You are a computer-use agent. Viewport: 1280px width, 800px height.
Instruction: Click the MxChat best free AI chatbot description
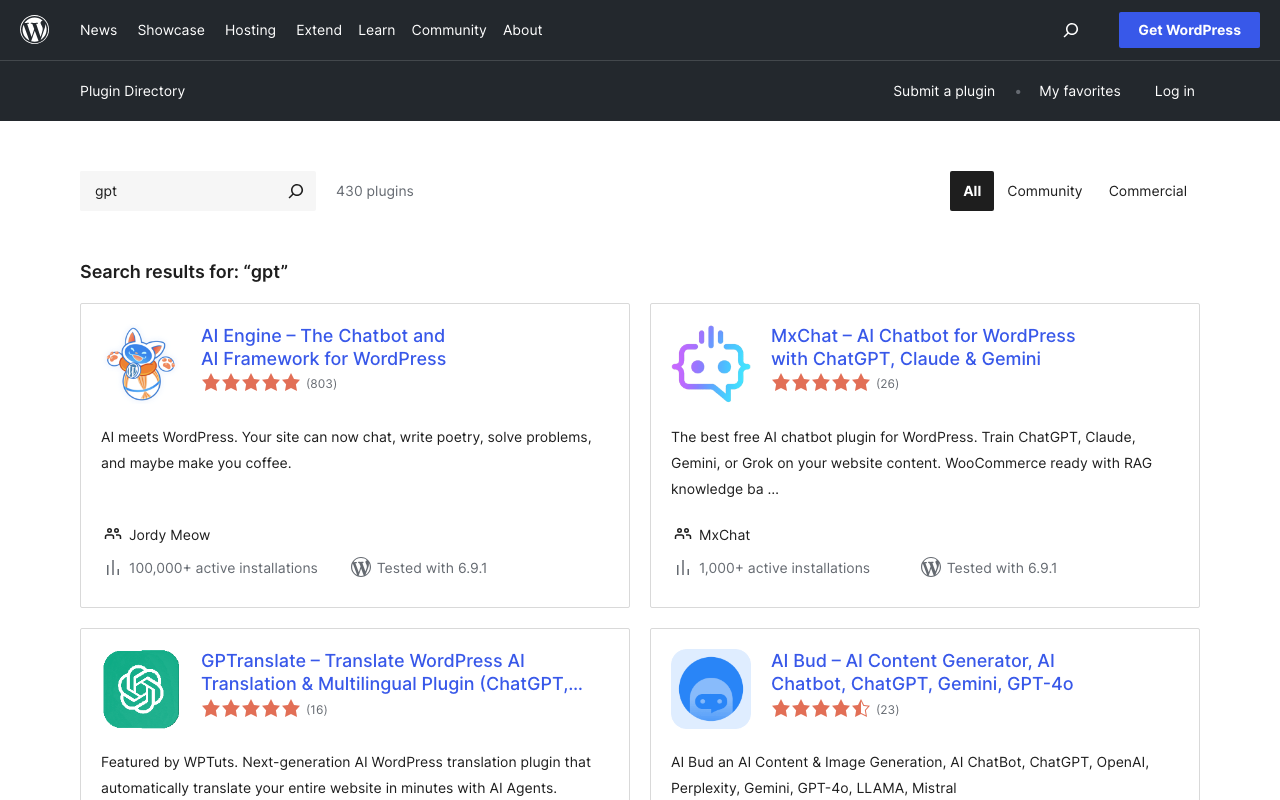pyautogui.click(x=912, y=463)
